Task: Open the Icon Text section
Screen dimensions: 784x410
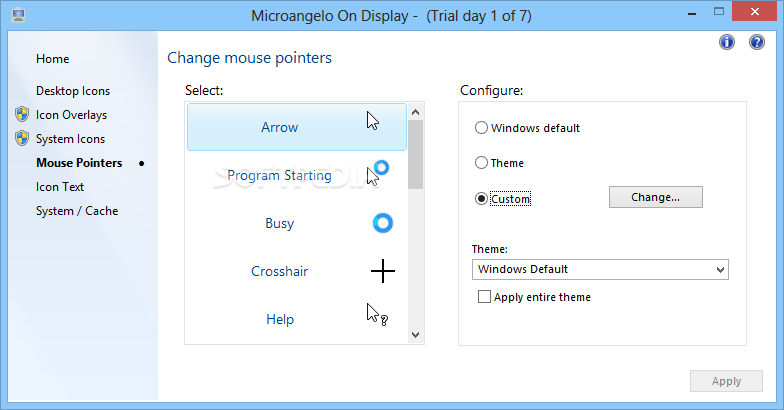Action: coord(60,187)
